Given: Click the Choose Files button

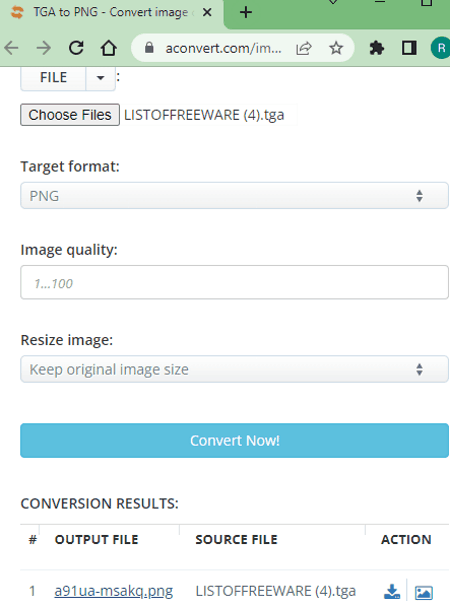Looking at the screenshot, I should tap(70, 115).
